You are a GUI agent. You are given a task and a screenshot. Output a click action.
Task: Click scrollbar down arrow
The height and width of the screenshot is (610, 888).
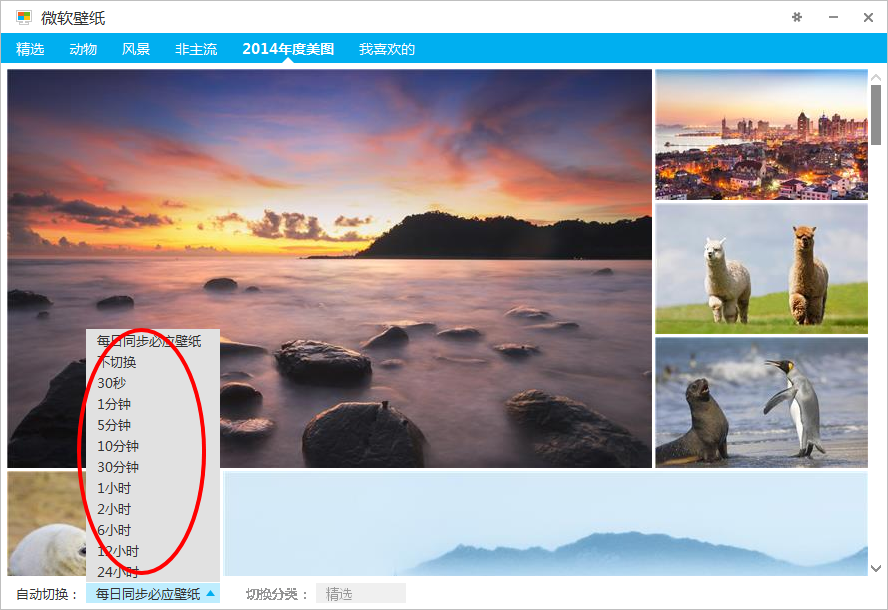(876, 568)
